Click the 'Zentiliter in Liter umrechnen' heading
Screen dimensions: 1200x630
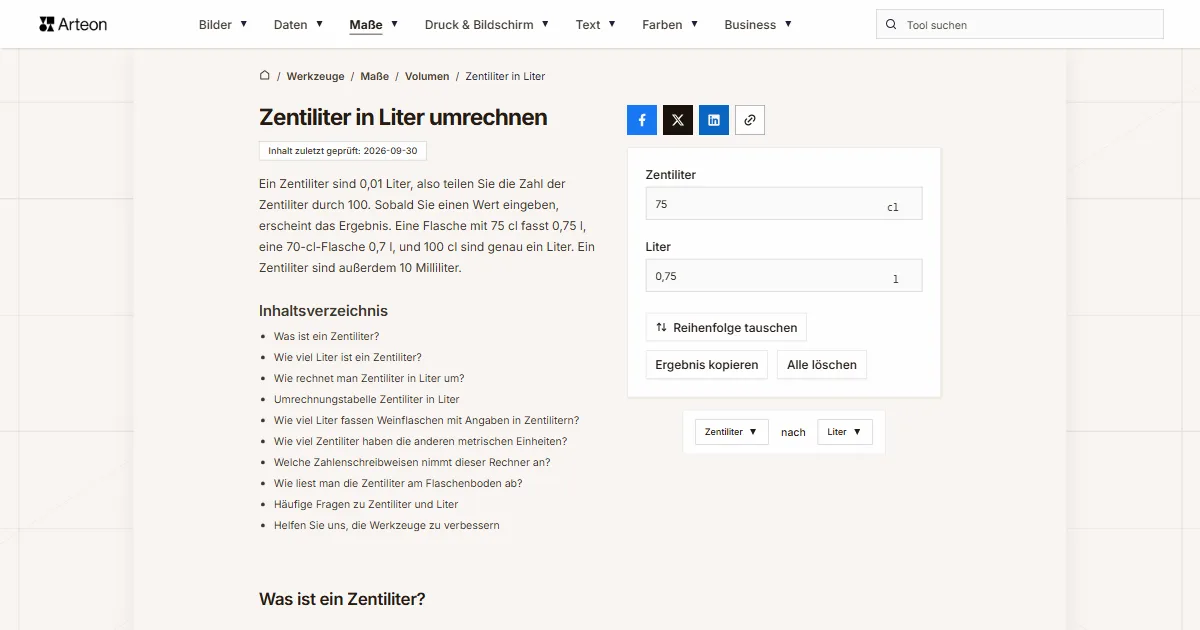403,117
